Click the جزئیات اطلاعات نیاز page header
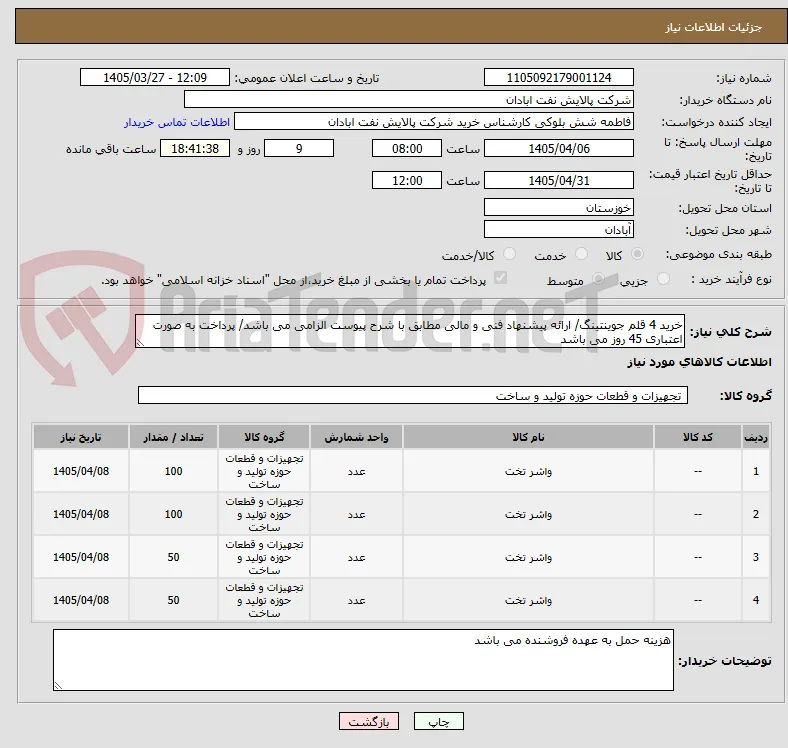Viewport: 788px width, 748px height. (x=714, y=27)
